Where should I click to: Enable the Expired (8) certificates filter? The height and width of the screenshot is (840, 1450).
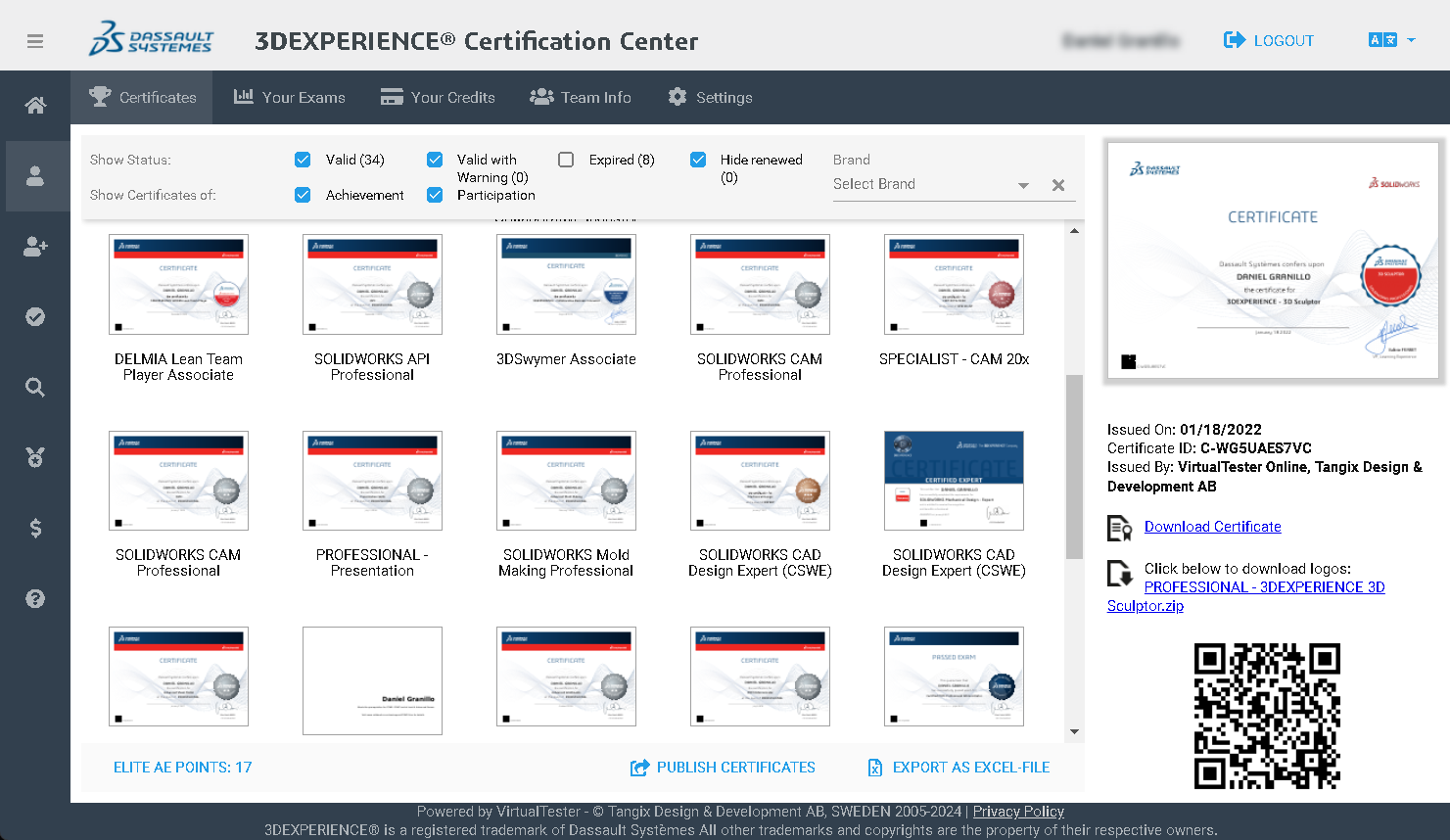(565, 159)
